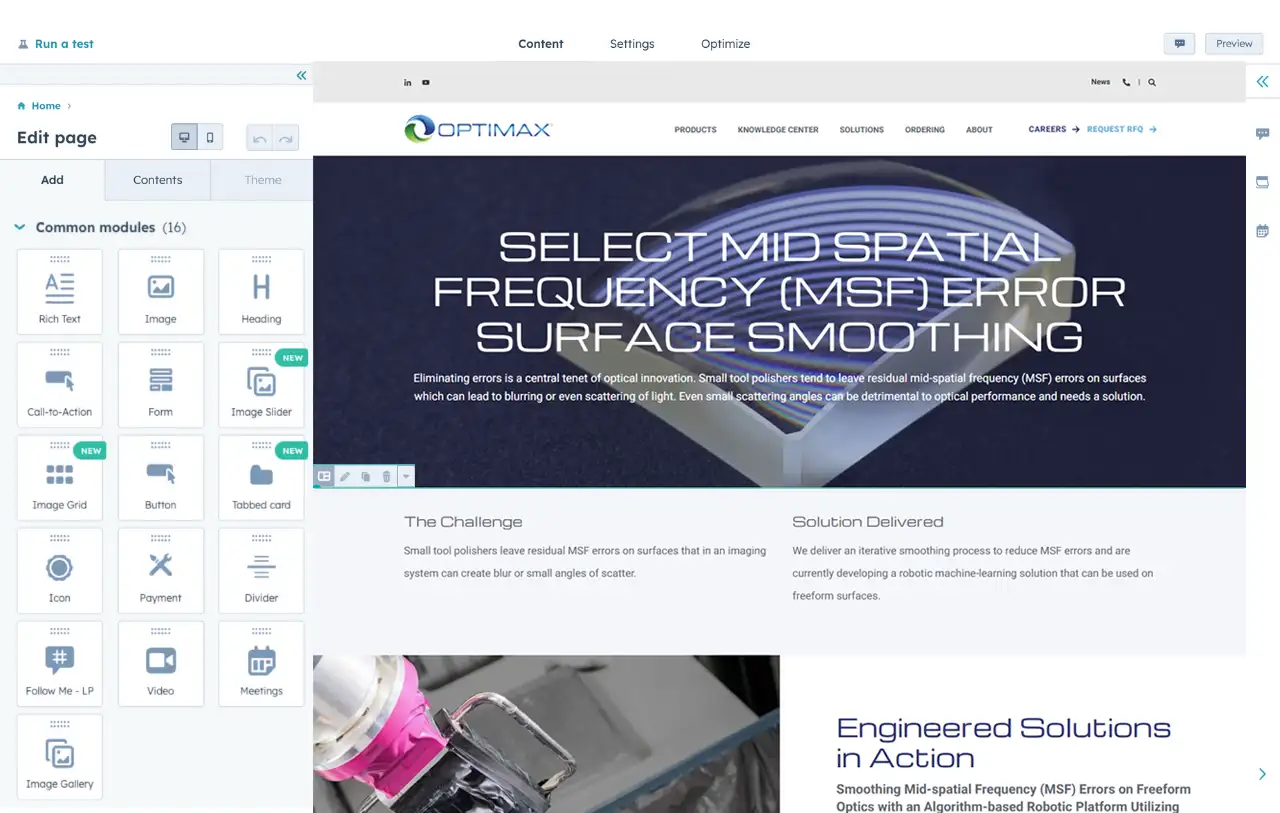Click Run a test
This screenshot has width=1280, height=813.
[x=56, y=44]
